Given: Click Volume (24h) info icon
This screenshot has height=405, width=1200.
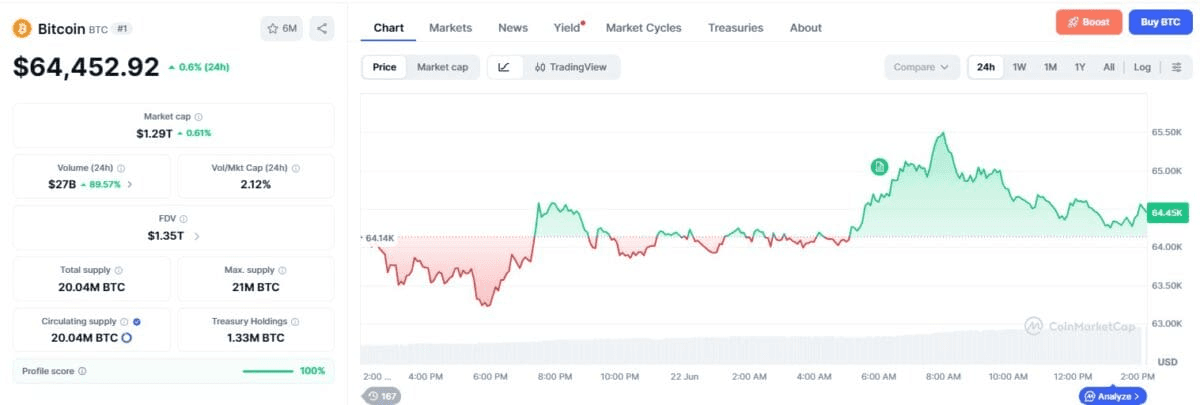Looking at the screenshot, I should (x=121, y=169).
